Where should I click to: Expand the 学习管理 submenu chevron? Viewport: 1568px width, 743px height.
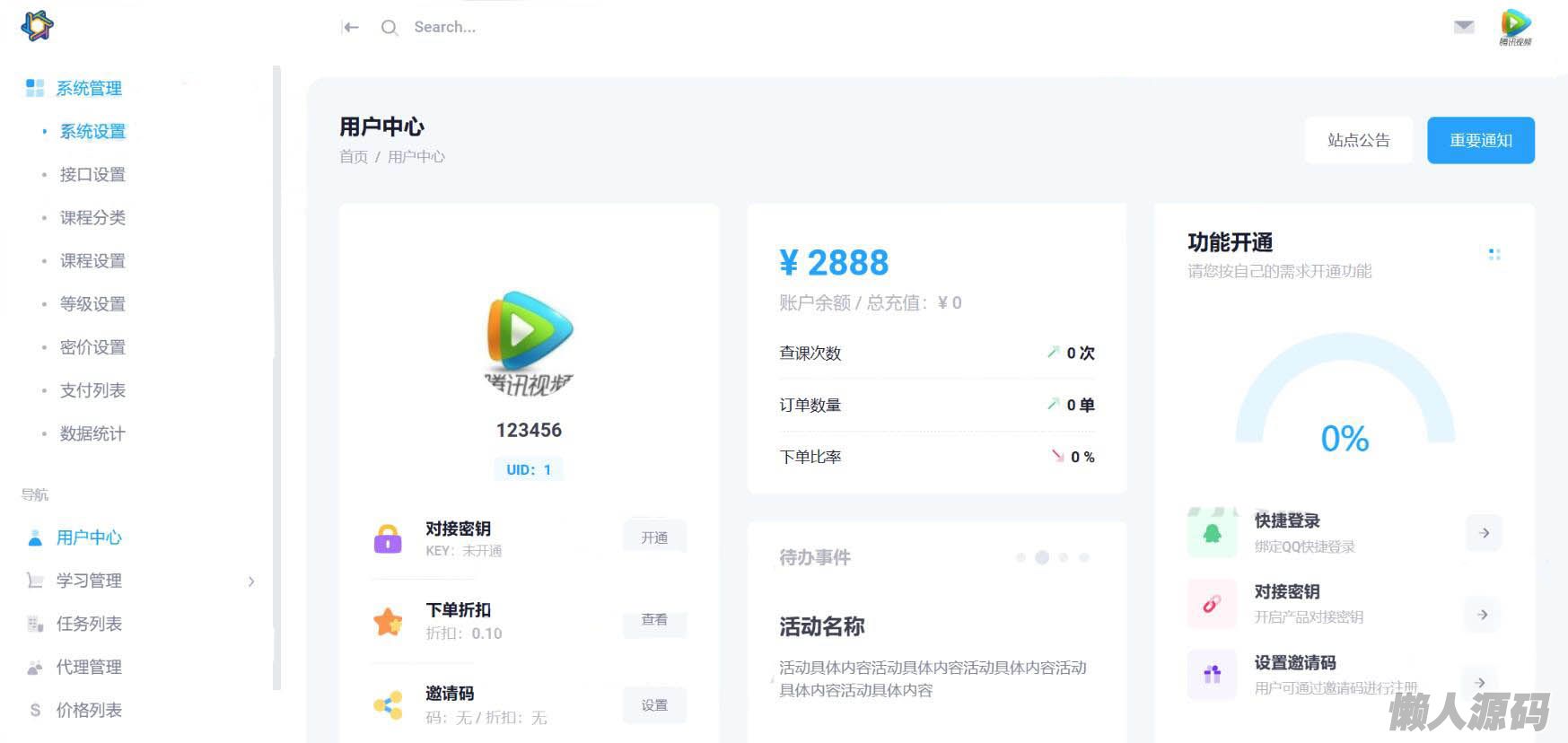pyautogui.click(x=251, y=581)
